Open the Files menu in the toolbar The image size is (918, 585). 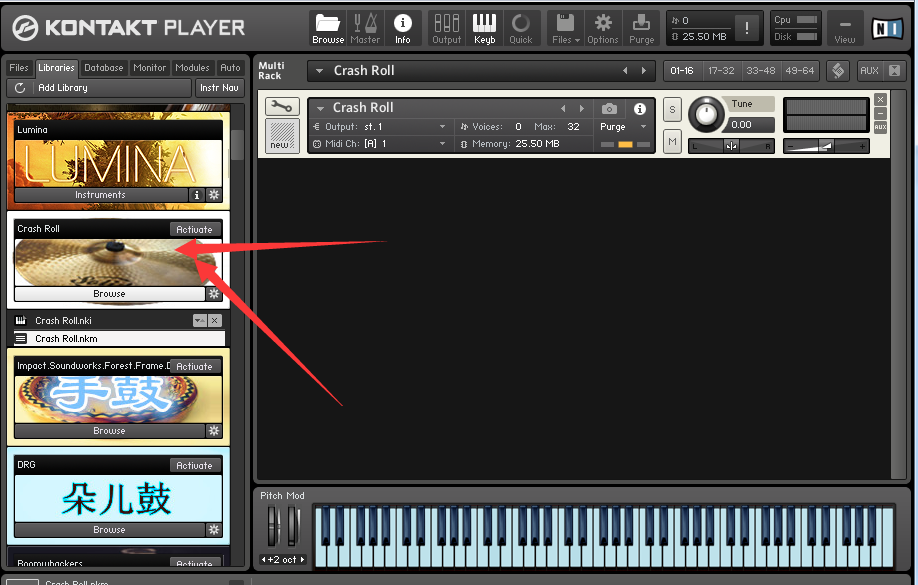click(566, 28)
